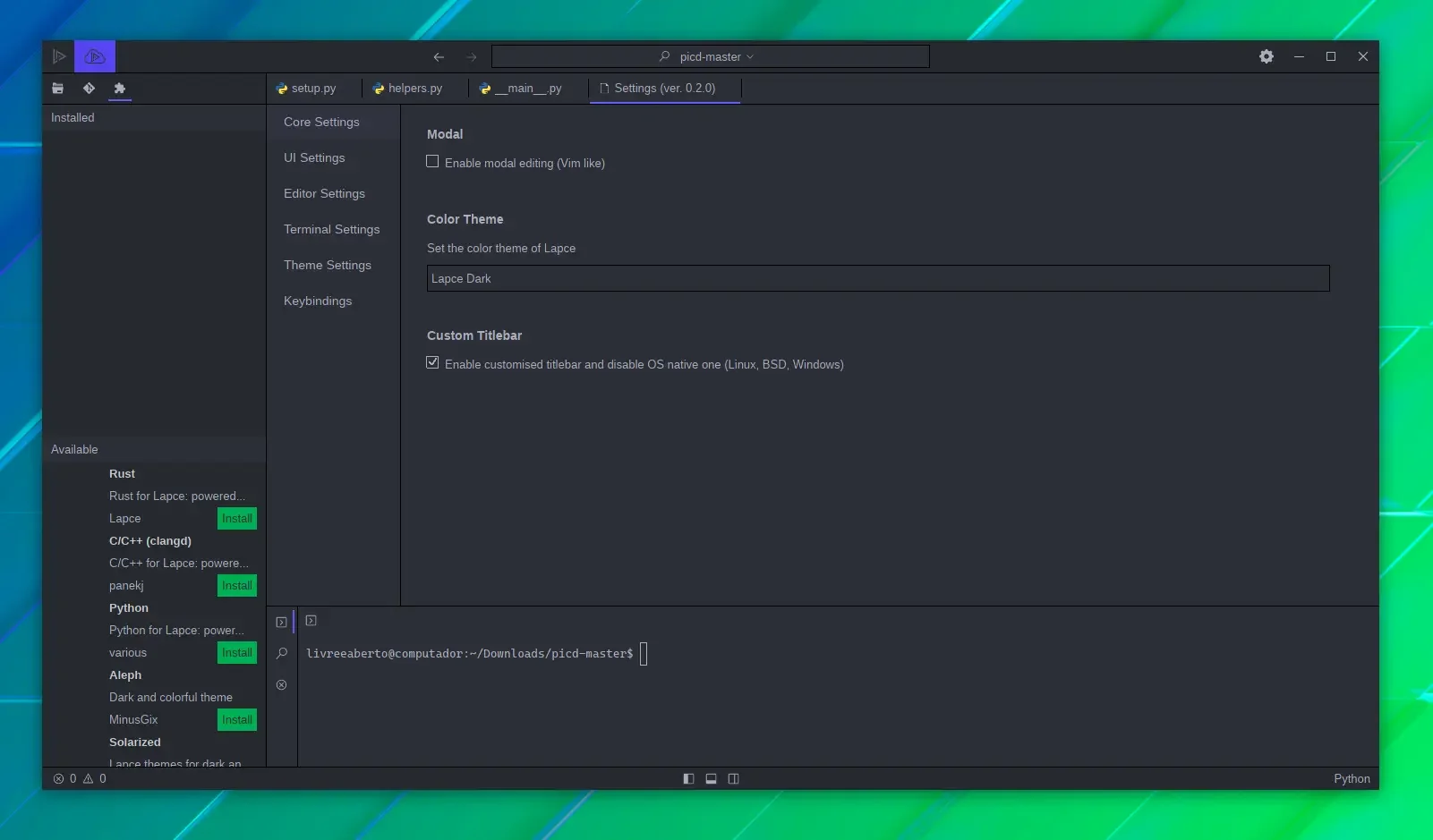The height and width of the screenshot is (840, 1433).
Task: Select the plugins panel icon
Action: point(120,89)
